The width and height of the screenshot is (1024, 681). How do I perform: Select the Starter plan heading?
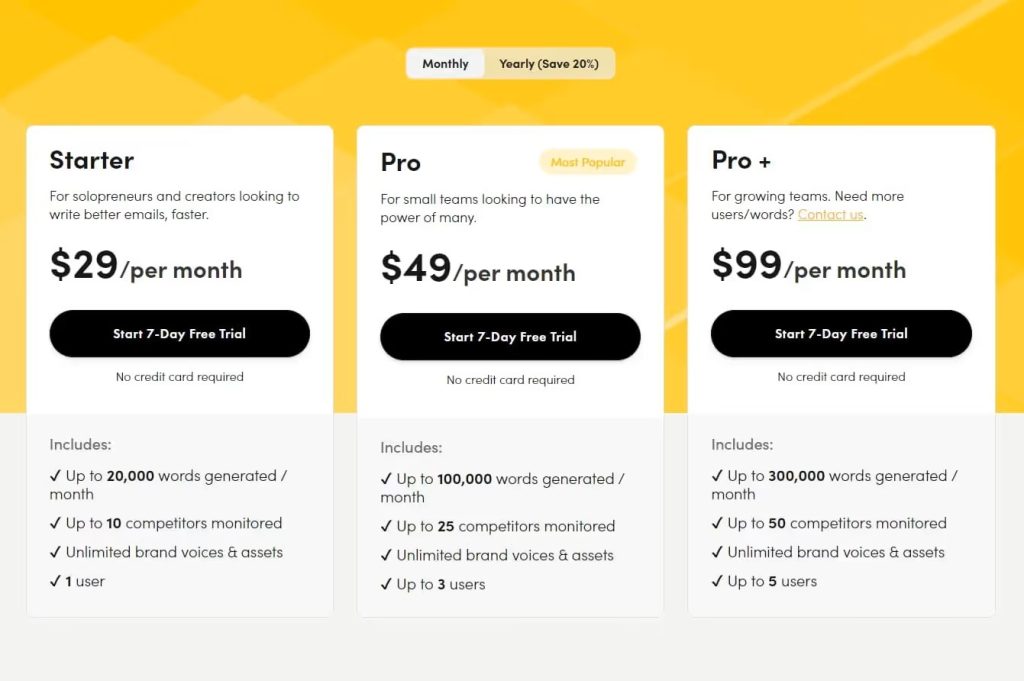pos(92,160)
